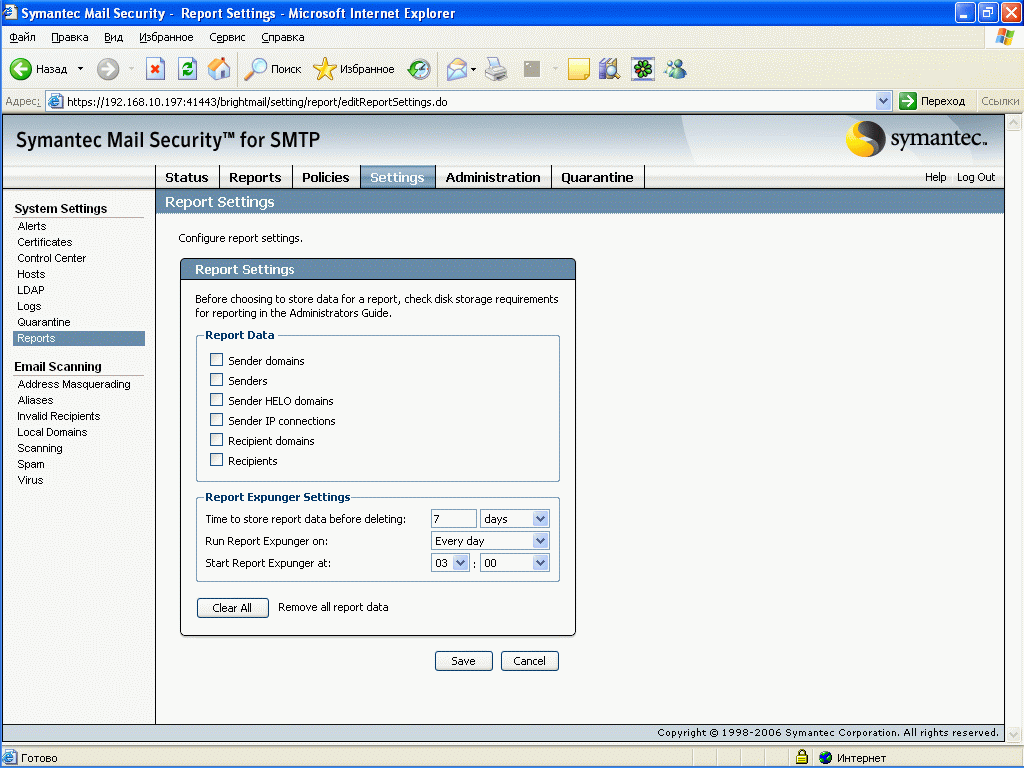Screen dimensions: 1024x768
Task: Open the Local Domains link
Action: coord(52,432)
